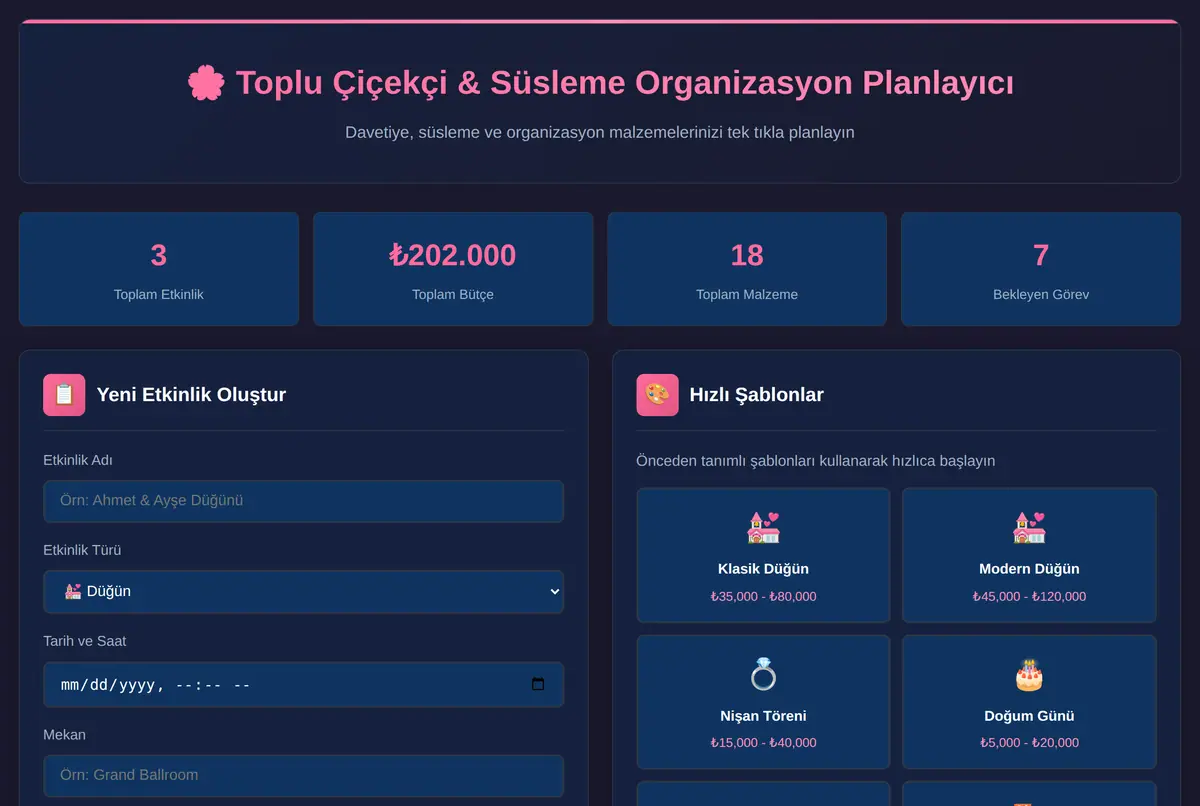Click the birthday cake icon on Doğum Günü
This screenshot has width=1200, height=806.
click(1029, 674)
